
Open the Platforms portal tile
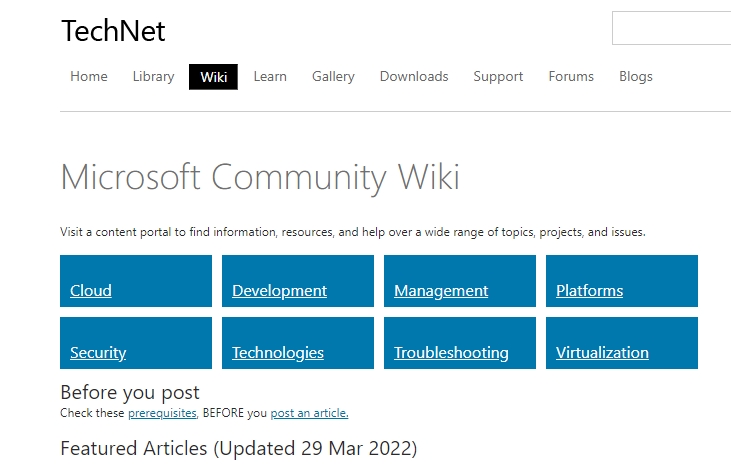(621, 281)
